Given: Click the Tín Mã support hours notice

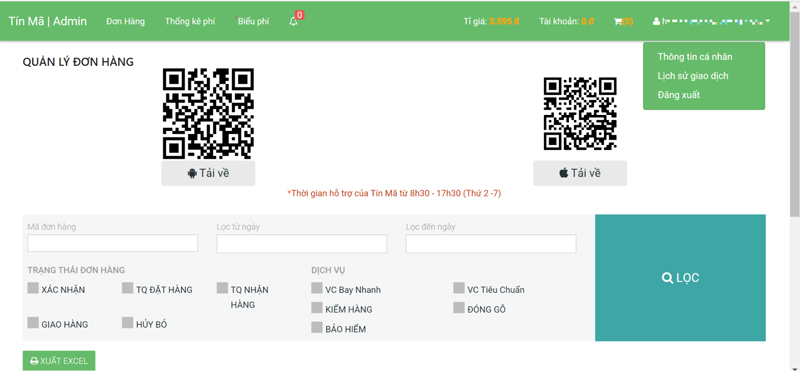Looking at the screenshot, I should point(394,193).
